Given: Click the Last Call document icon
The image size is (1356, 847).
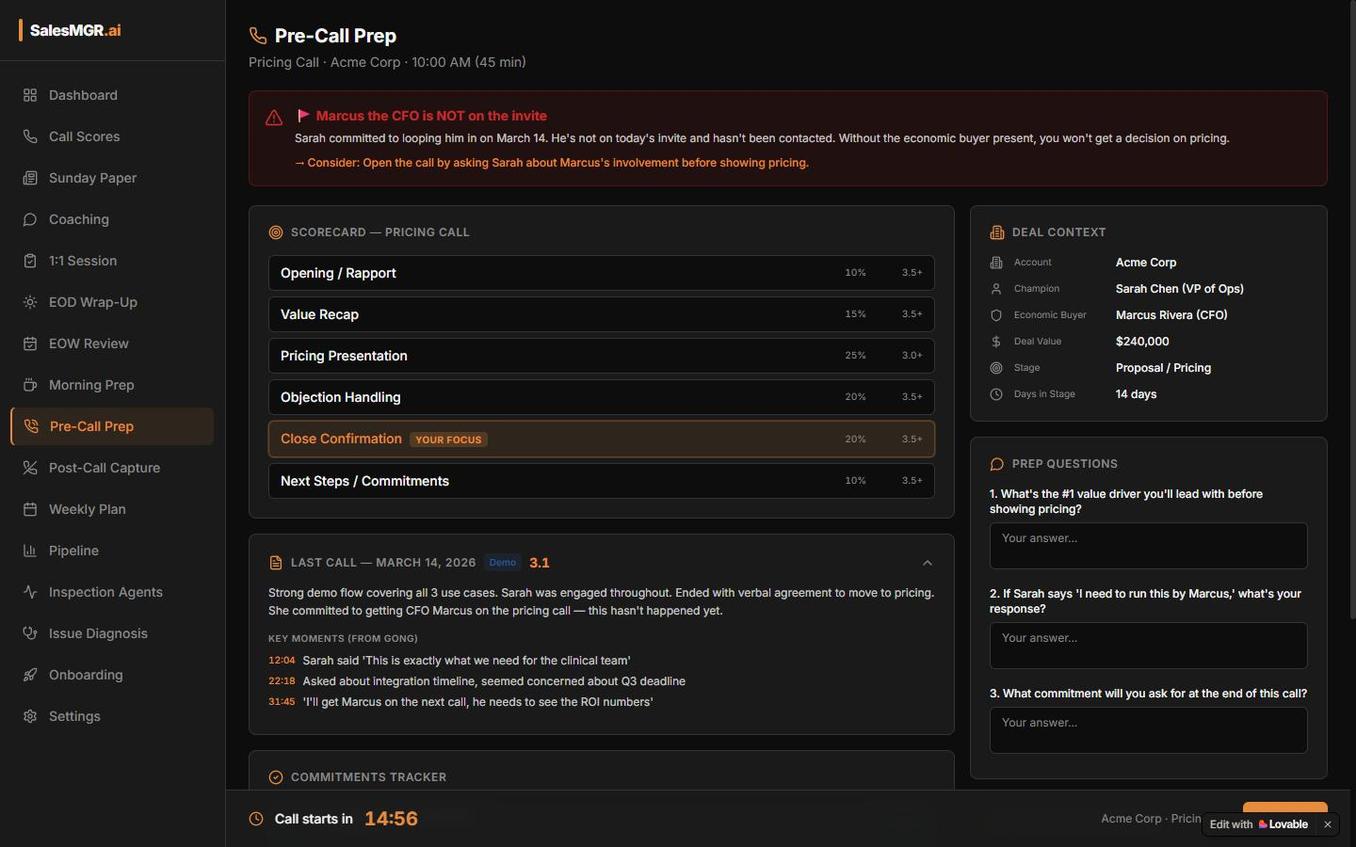Looking at the screenshot, I should [276, 563].
